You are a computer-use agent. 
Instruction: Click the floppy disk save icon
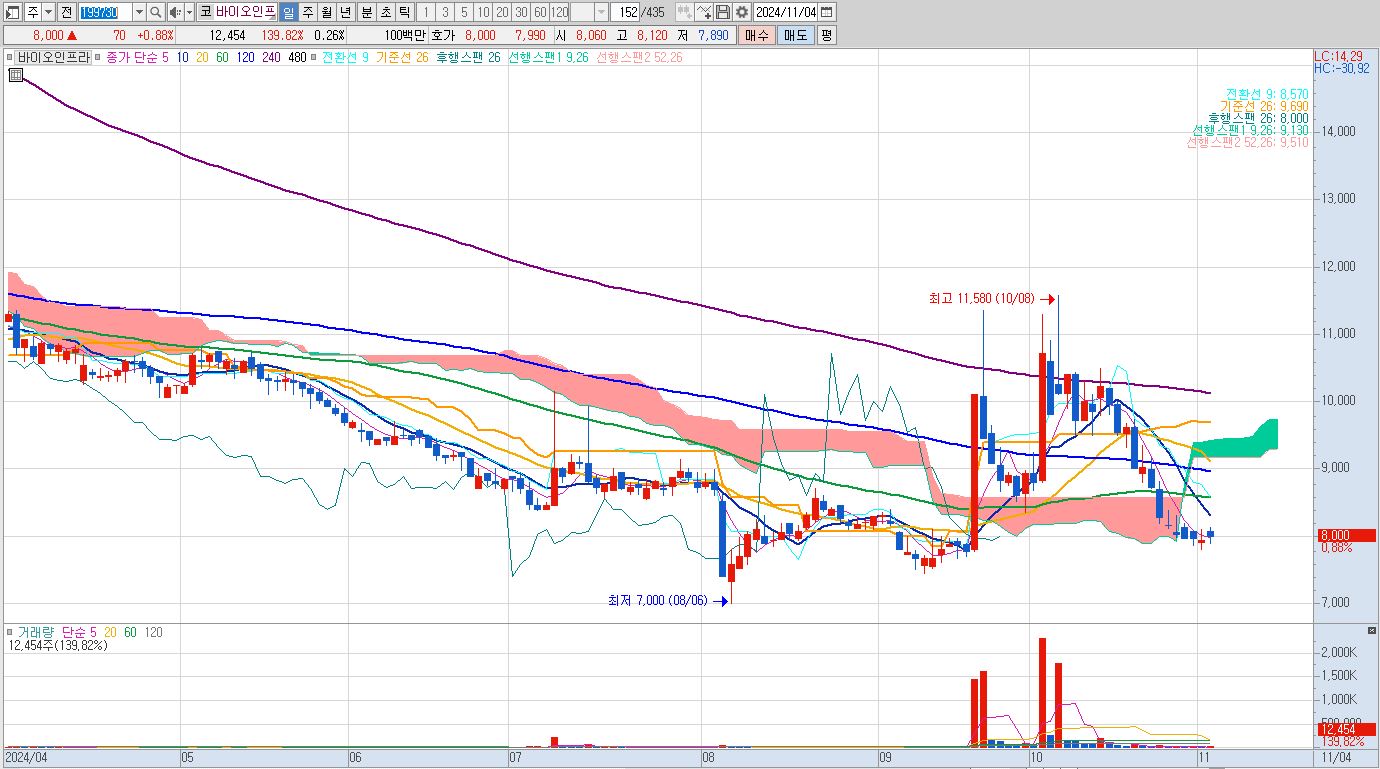[x=723, y=12]
